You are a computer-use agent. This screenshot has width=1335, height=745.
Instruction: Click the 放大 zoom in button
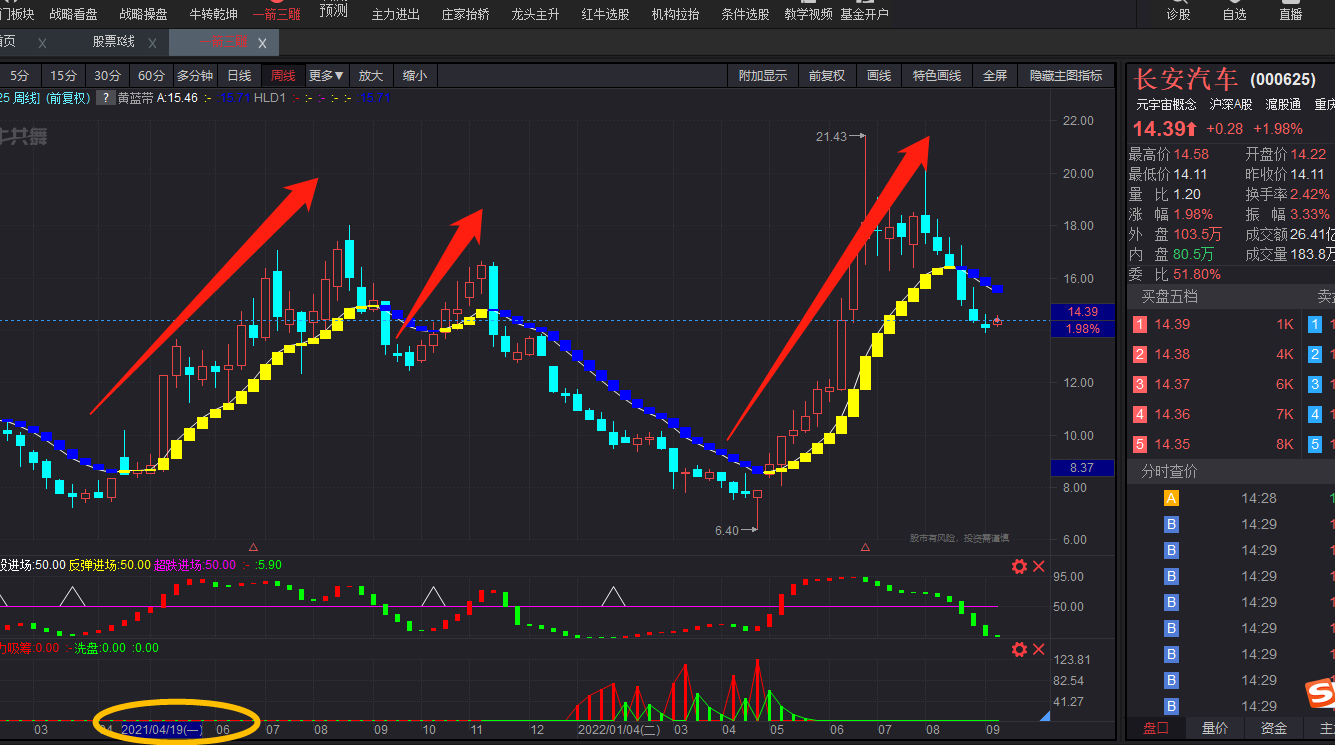[x=371, y=76]
